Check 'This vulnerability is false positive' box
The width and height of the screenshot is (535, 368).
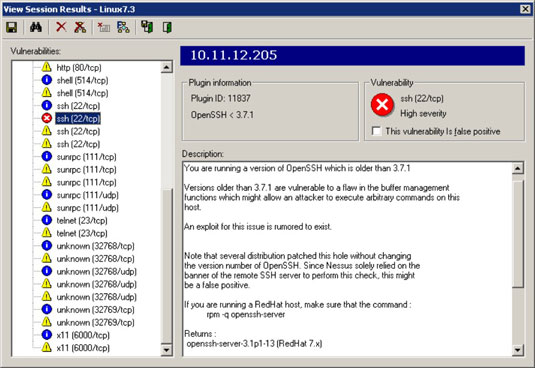376,131
